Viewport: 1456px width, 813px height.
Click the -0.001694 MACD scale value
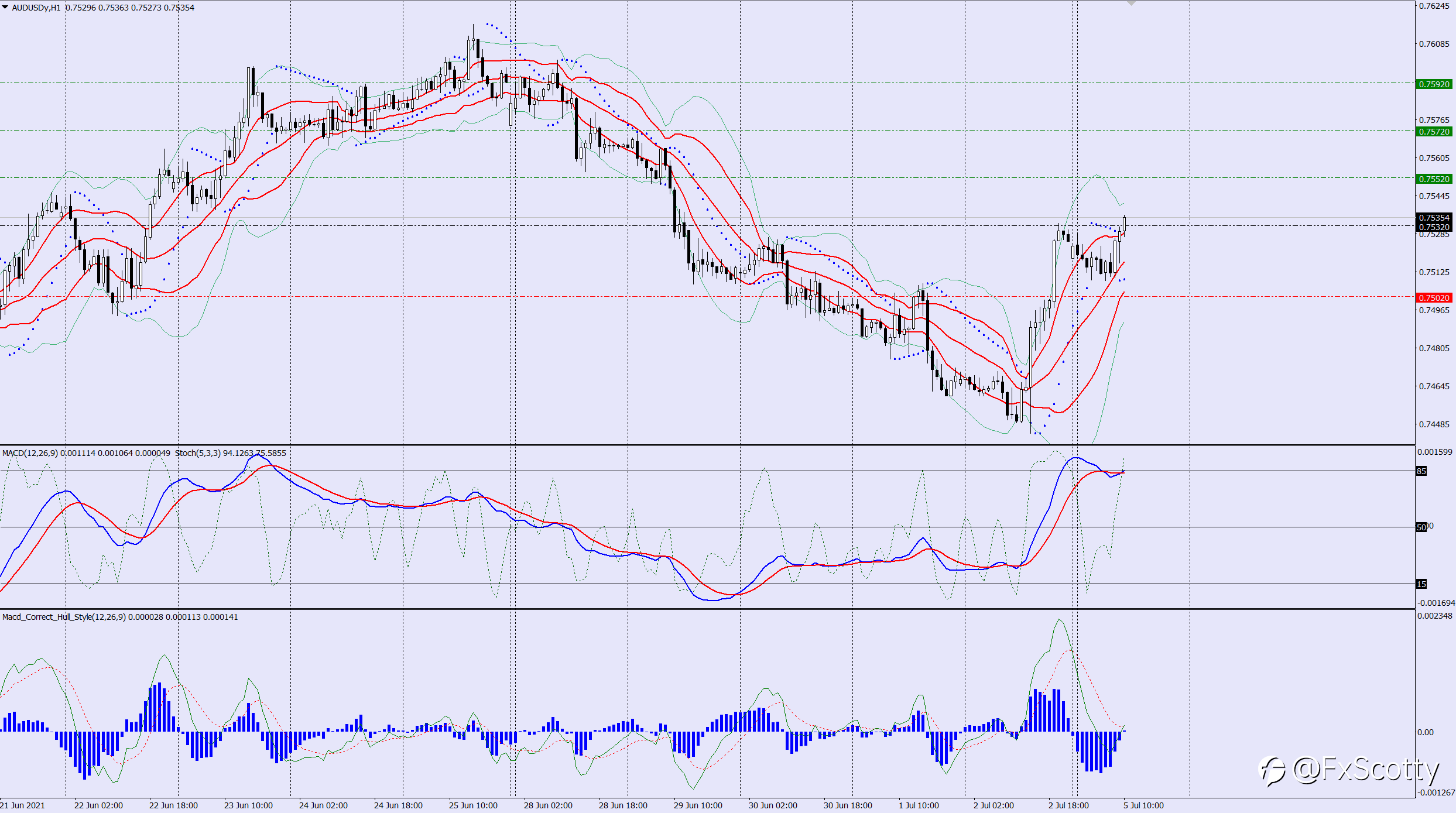(x=1435, y=603)
